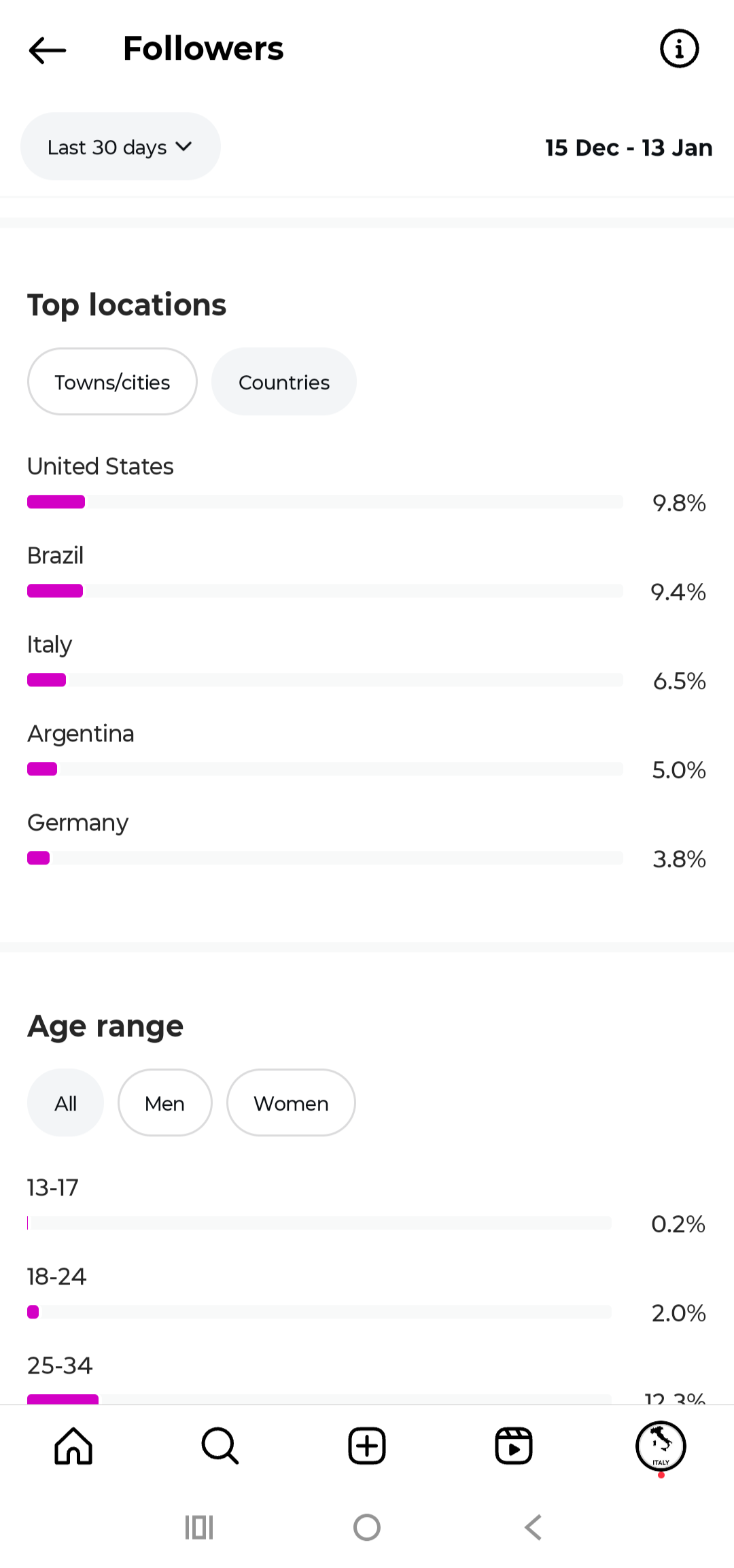Open the profile avatar in navigation bar

tap(661, 1446)
